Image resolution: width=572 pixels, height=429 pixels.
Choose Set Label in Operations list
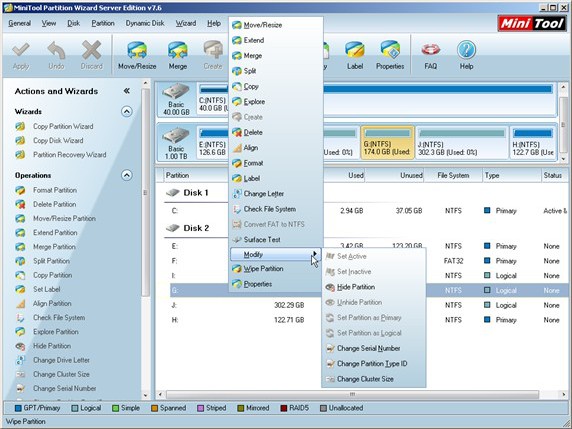[46, 289]
